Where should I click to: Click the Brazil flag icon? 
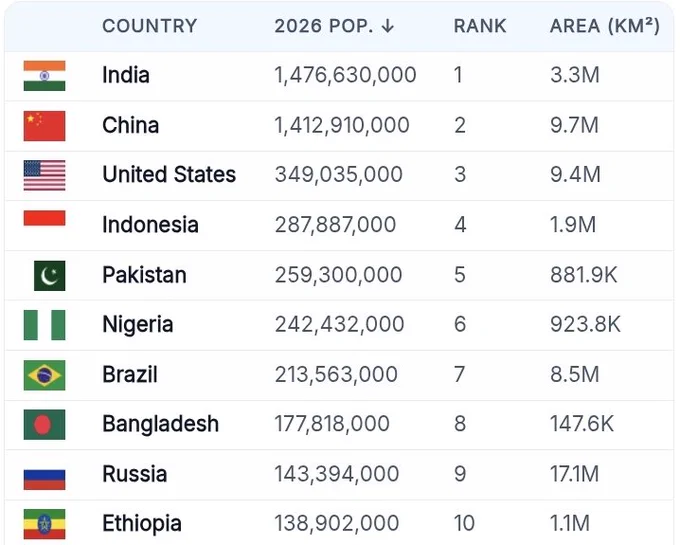[44, 375]
